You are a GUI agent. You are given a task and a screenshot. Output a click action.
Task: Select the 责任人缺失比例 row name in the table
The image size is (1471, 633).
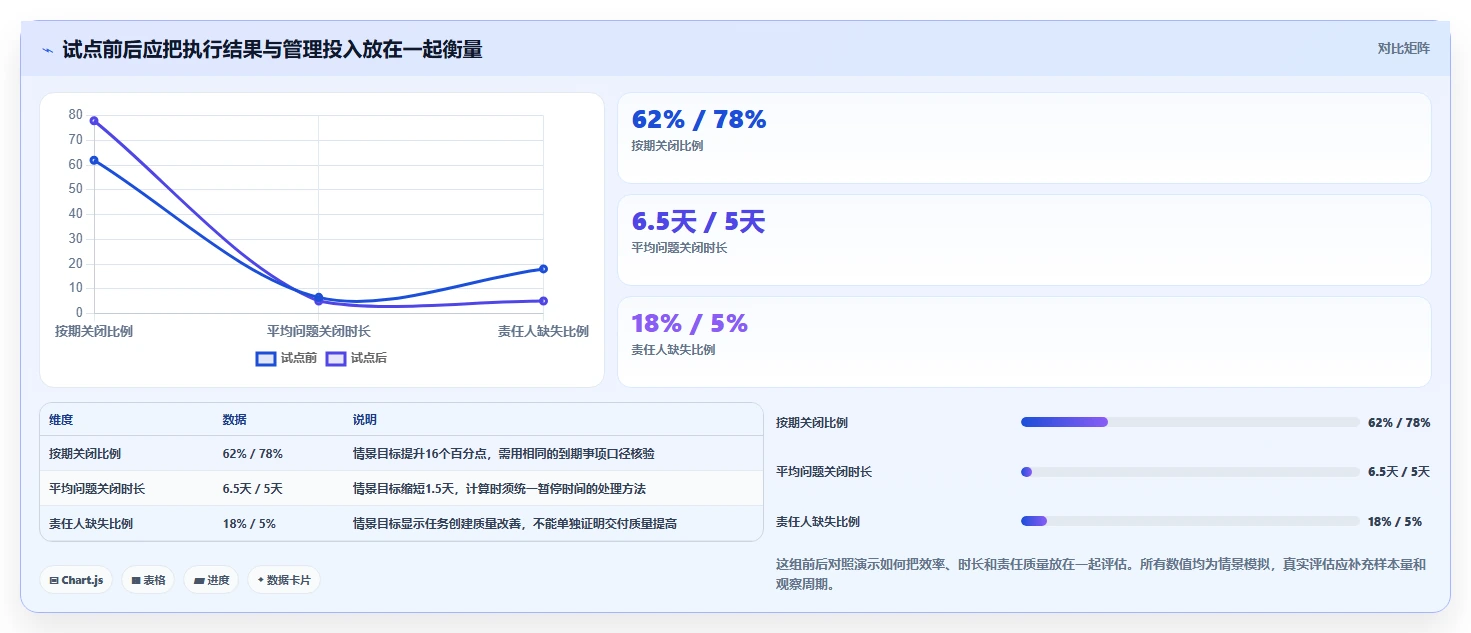tap(91, 524)
